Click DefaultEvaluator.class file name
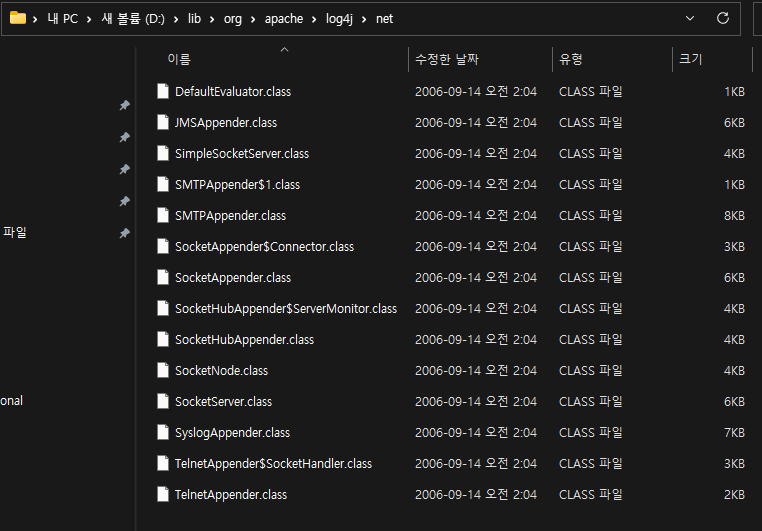This screenshot has height=531, width=762. point(233,91)
